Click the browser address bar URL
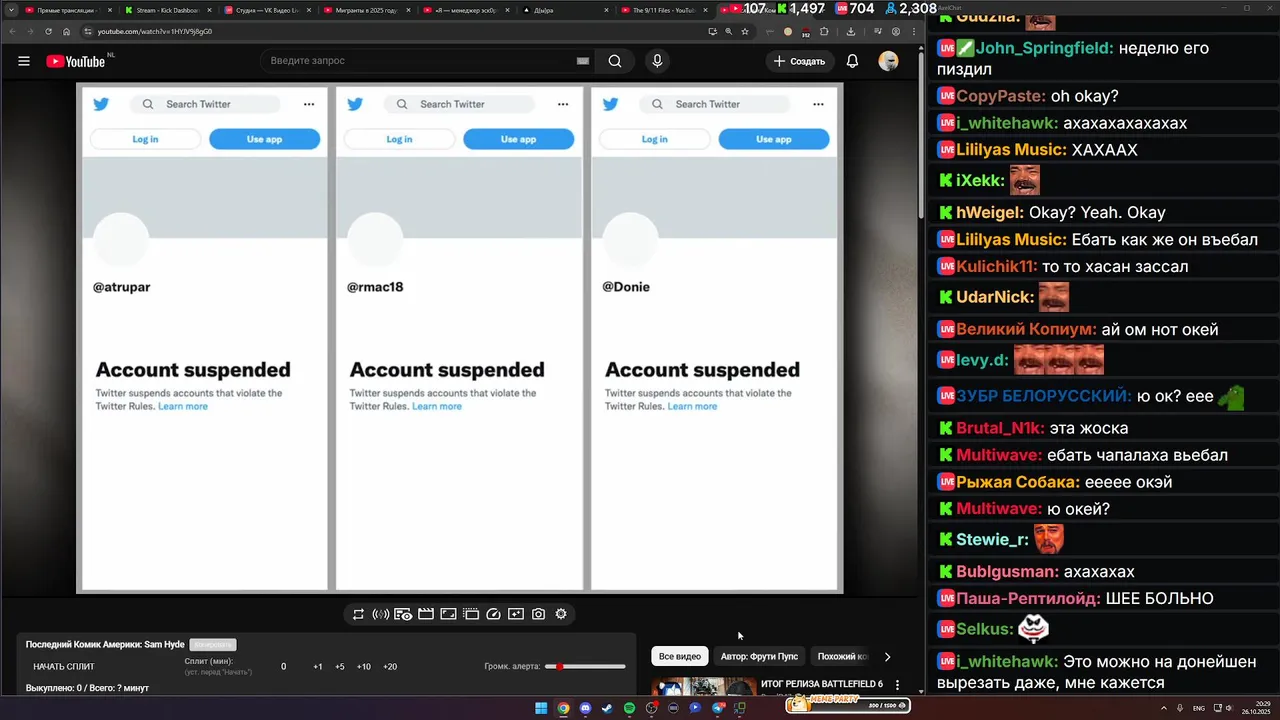The height and width of the screenshot is (720, 1280). tap(155, 31)
